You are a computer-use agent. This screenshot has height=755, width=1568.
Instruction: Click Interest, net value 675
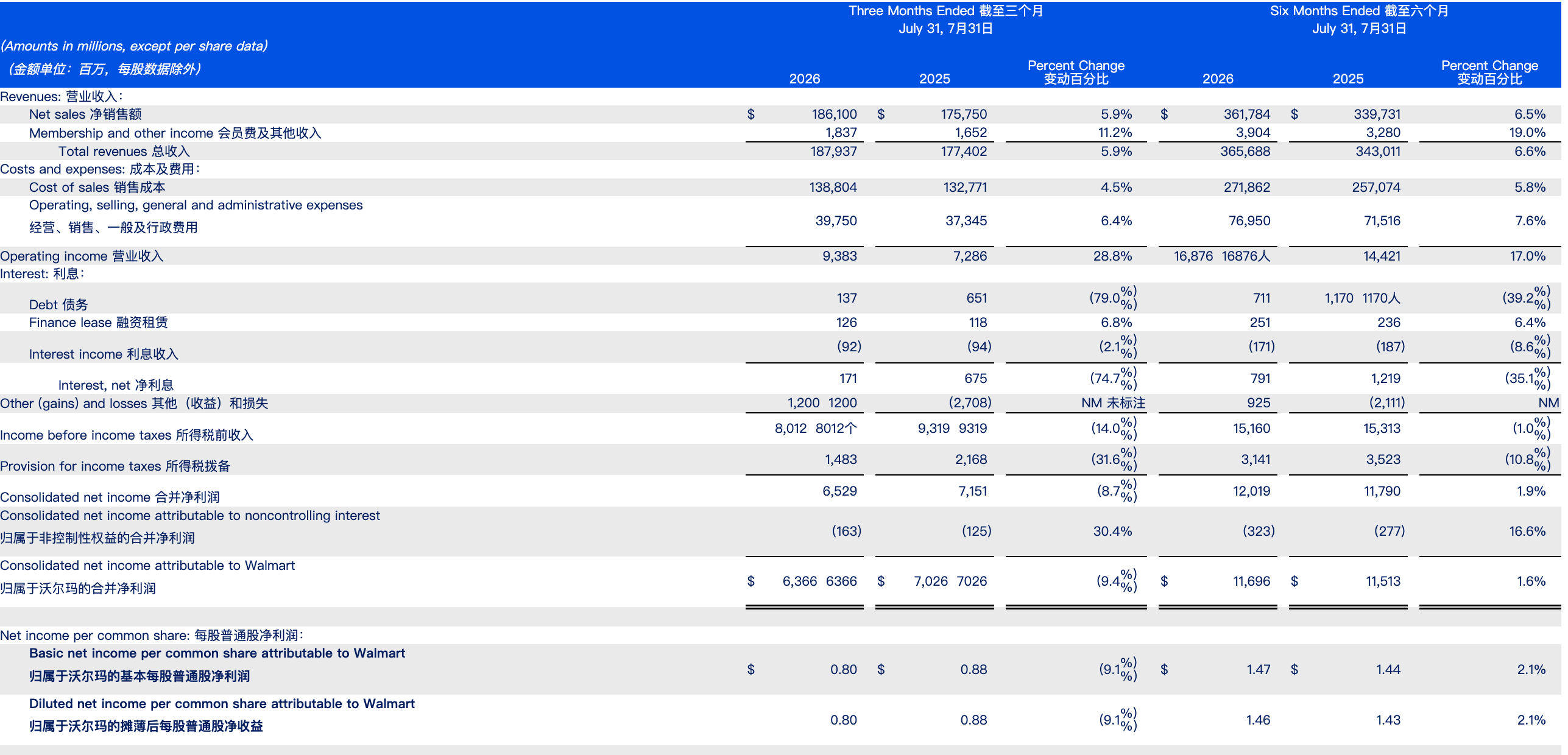(975, 379)
